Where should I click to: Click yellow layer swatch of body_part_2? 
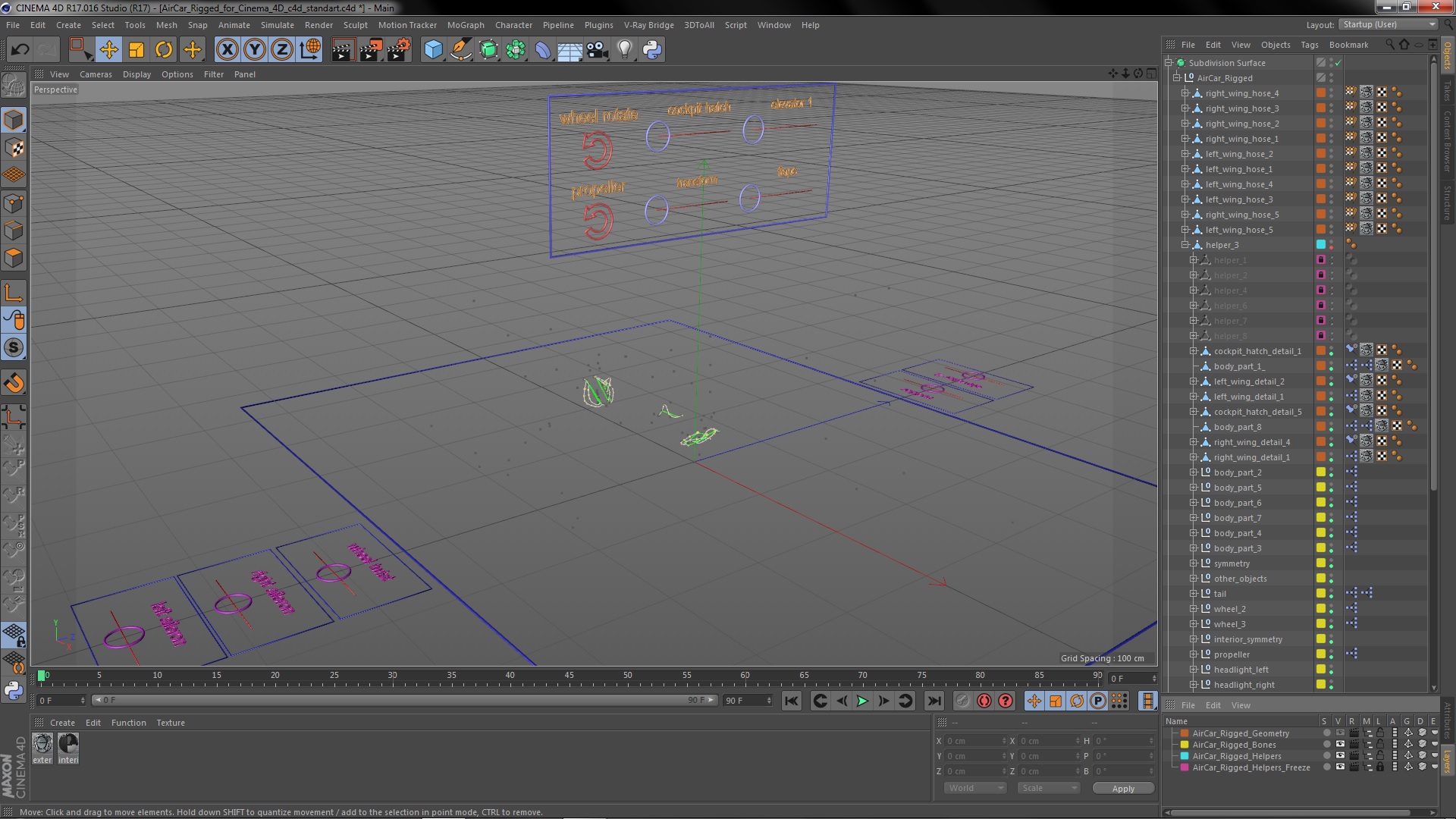(1321, 472)
